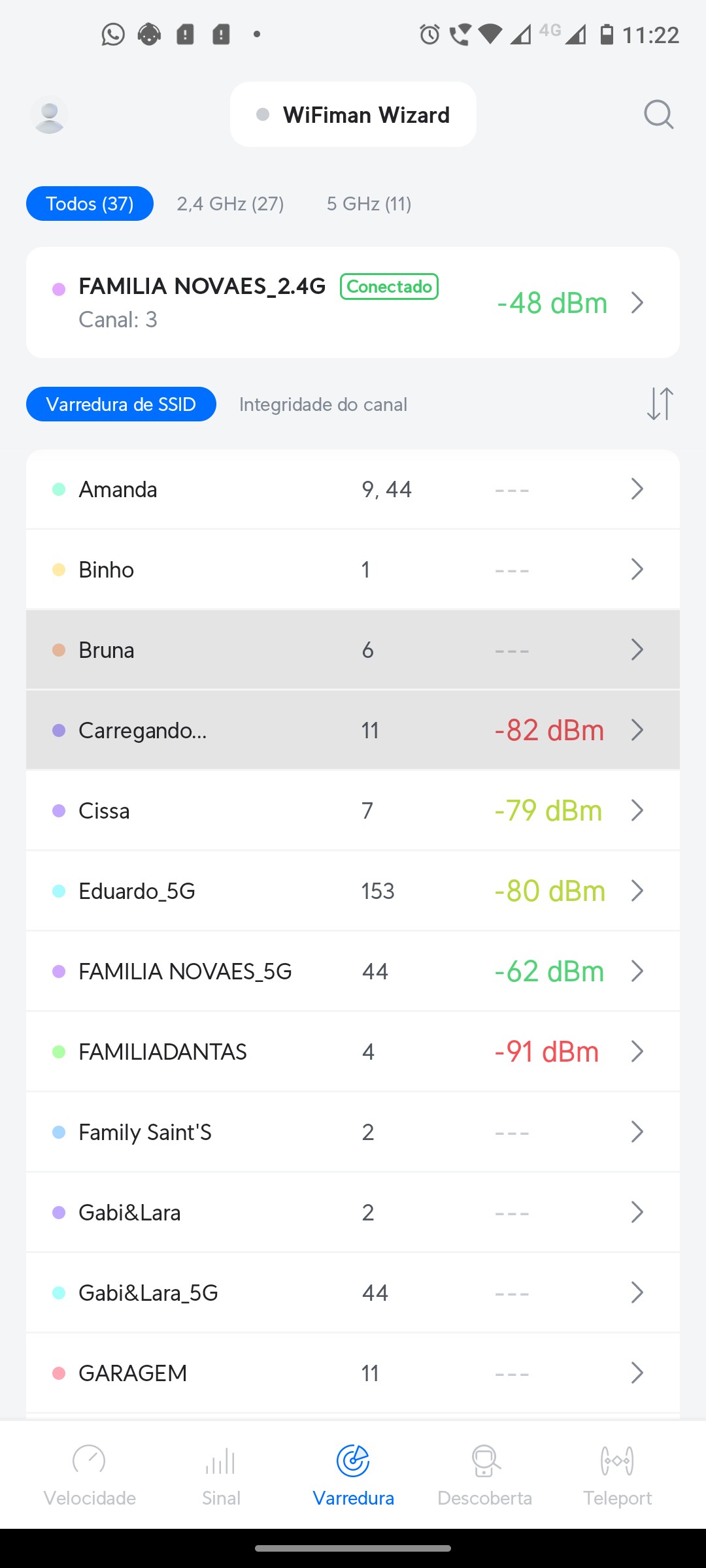This screenshot has height=1568, width=706.
Task: Tap the red dot beside GARAGEM
Action: 59,1373
